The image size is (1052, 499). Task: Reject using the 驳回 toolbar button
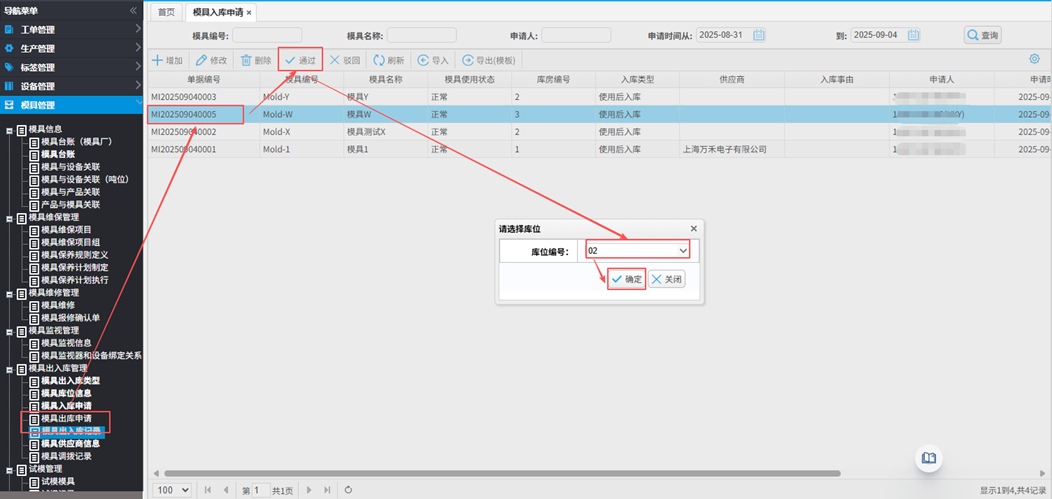pos(345,61)
